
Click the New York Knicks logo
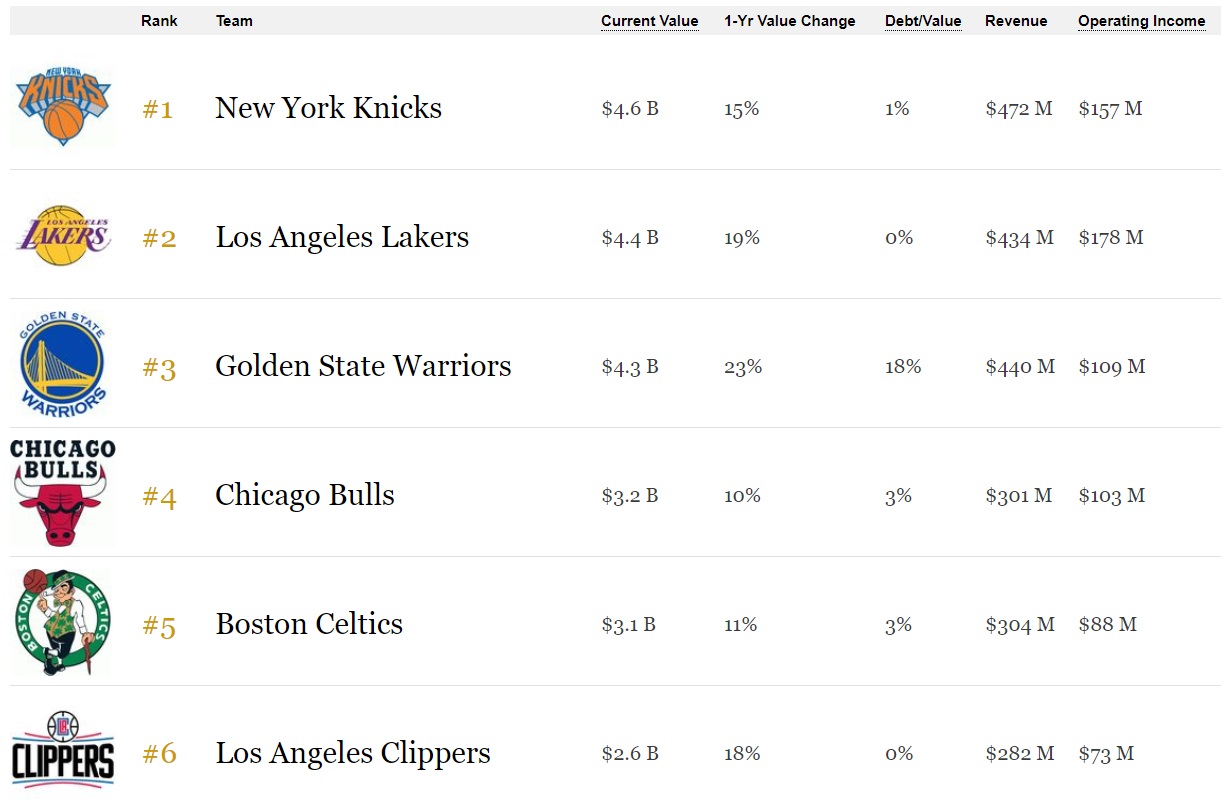63,107
